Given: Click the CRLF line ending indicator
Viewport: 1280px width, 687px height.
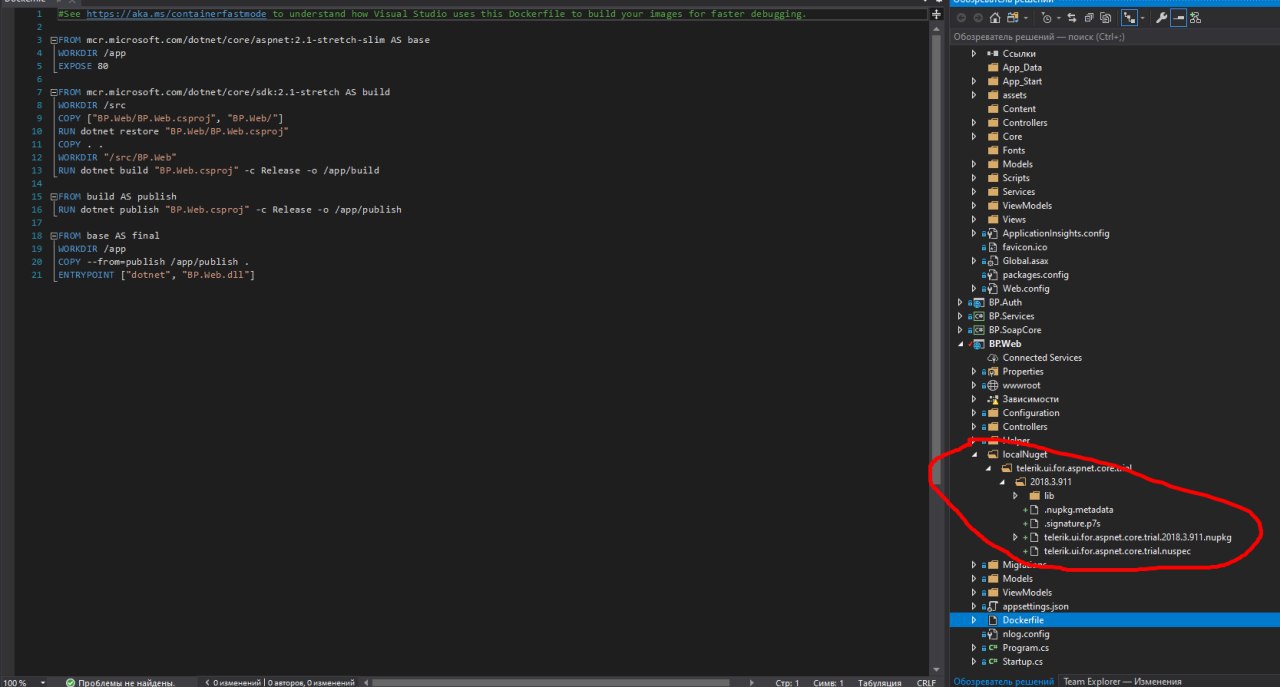Looking at the screenshot, I should tap(926, 682).
